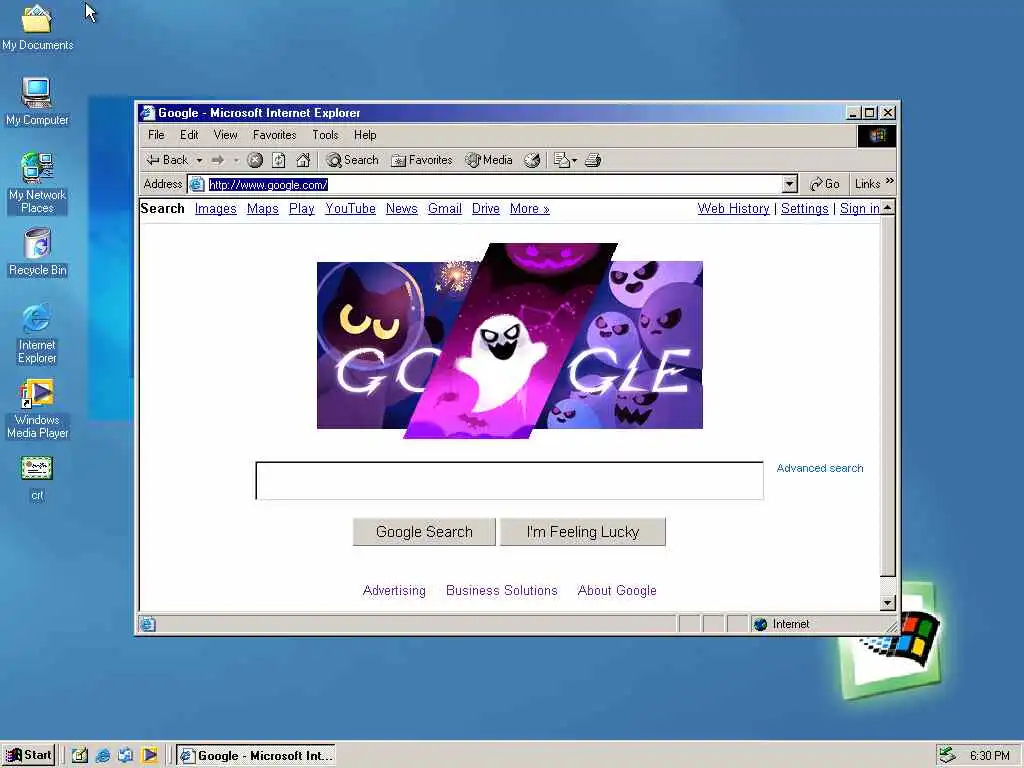
Task: Click the Halloween Google doodle
Action: pyautogui.click(x=509, y=341)
